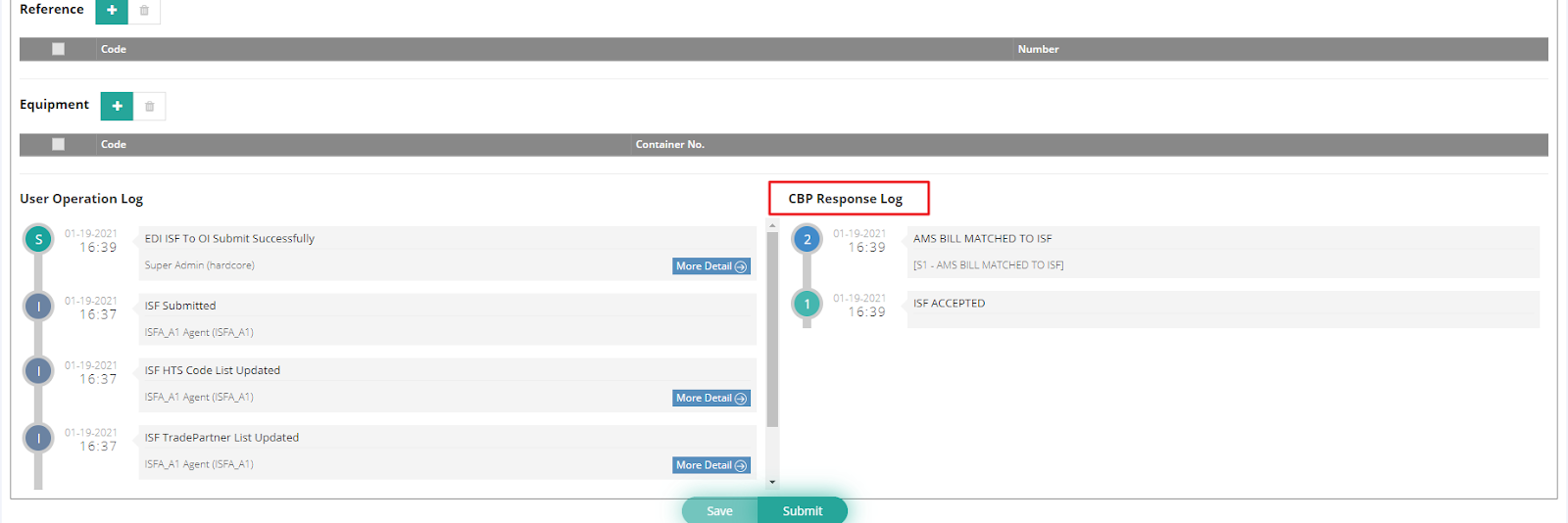Toggle the Equipment table select-all checkbox
Screen dimensions: 1568x523
pos(59,144)
